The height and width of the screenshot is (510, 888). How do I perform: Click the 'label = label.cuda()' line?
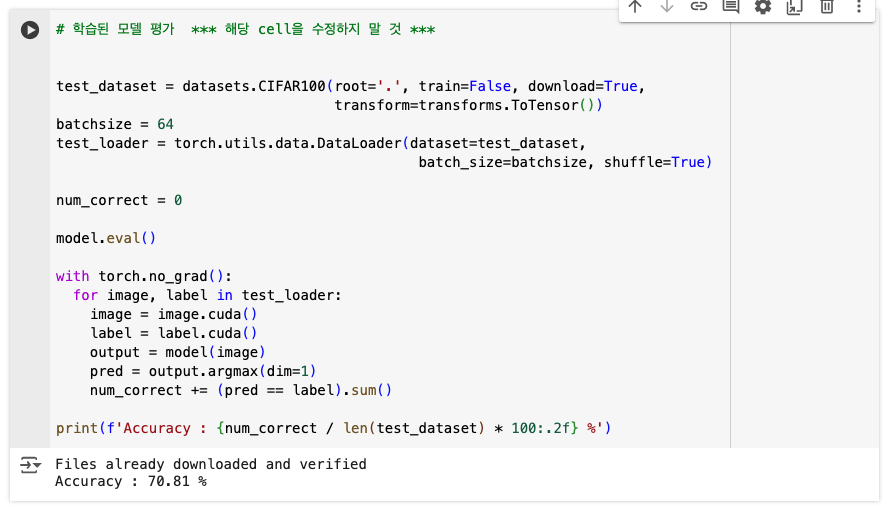click(x=173, y=333)
